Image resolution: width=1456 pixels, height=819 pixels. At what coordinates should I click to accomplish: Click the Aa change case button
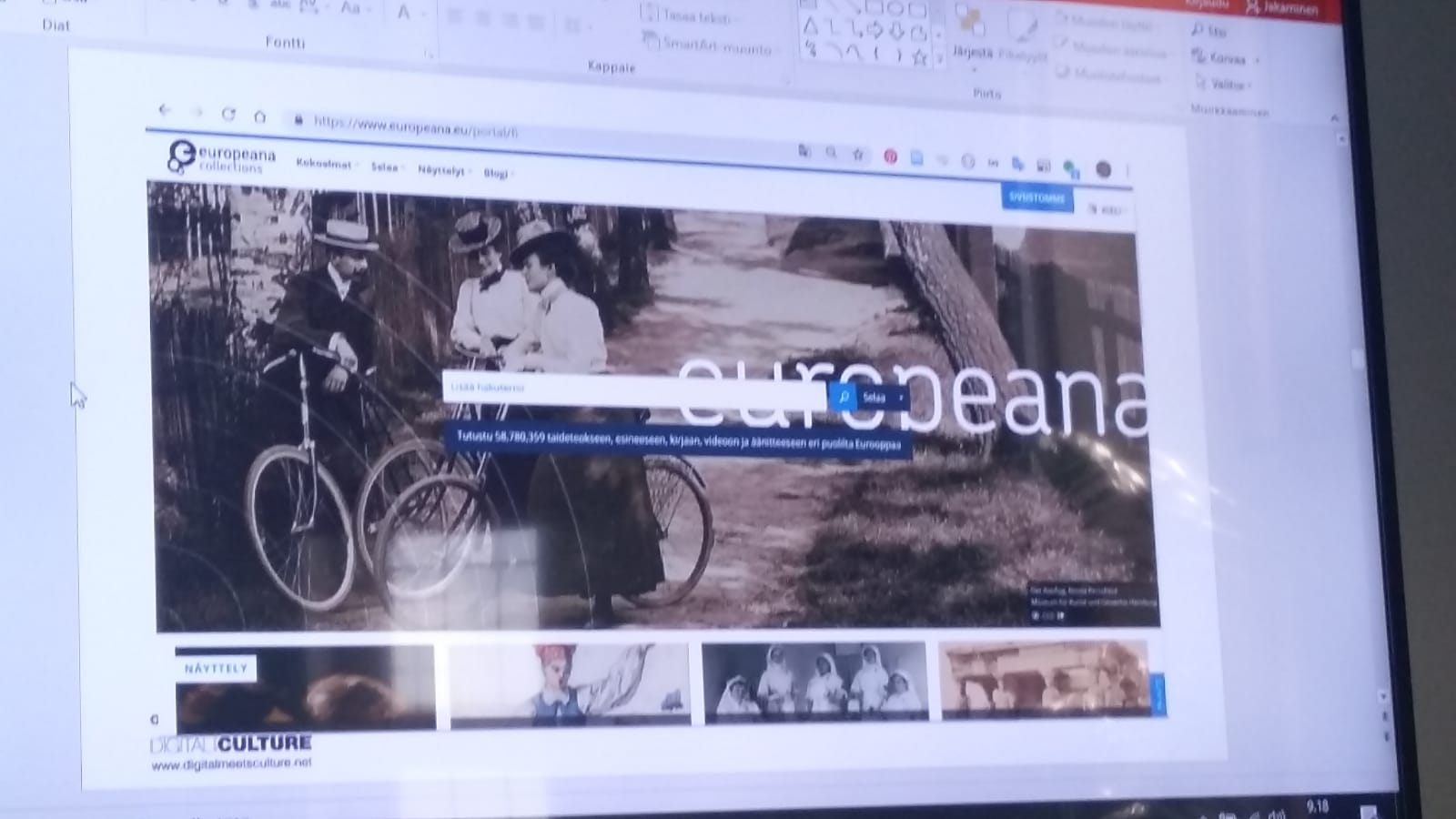click(x=352, y=9)
